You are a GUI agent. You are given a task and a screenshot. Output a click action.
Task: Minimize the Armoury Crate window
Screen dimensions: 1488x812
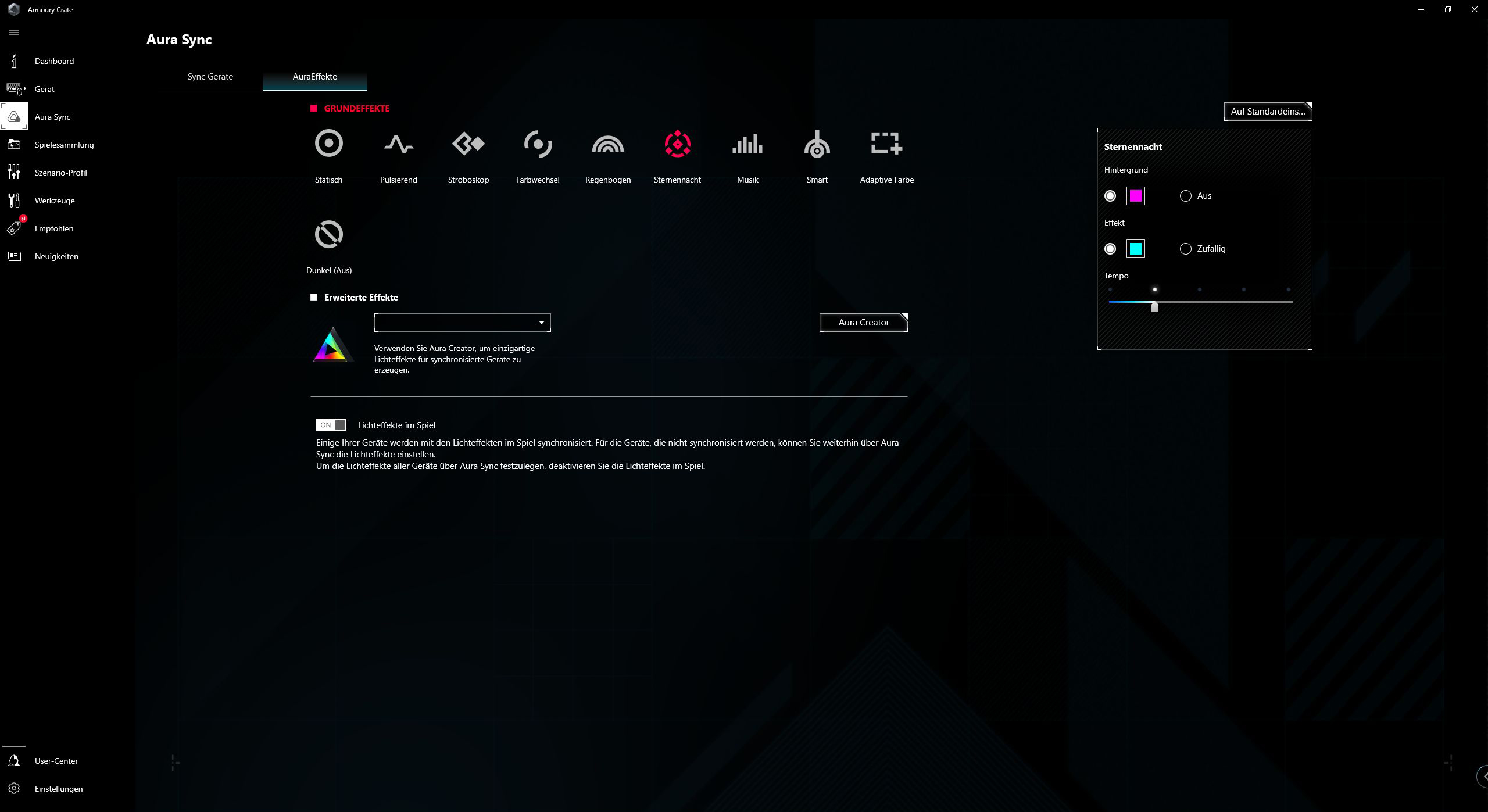[1421, 9]
